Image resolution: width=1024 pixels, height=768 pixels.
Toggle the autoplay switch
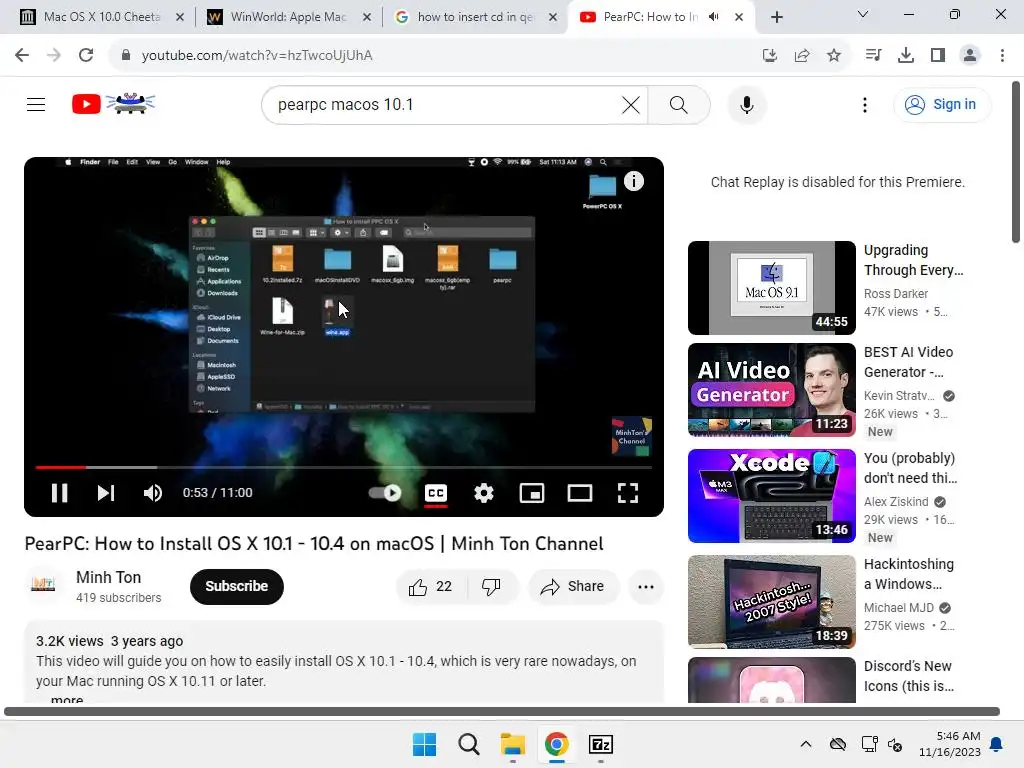pos(385,493)
